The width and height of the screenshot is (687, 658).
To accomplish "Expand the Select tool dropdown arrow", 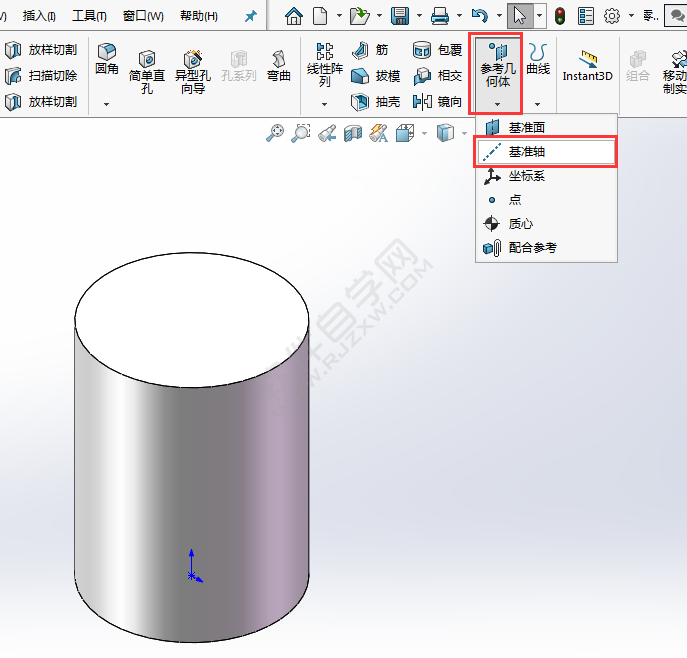I will point(539,16).
